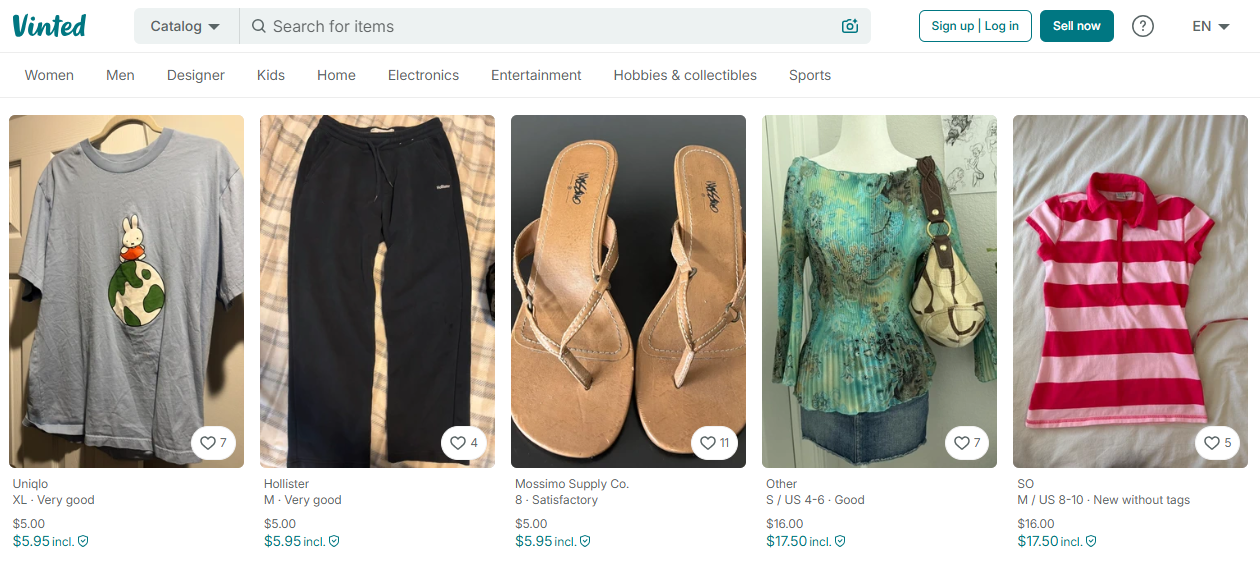Image resolution: width=1260 pixels, height=573 pixels.
Task: Click the search magnifier icon
Action: point(259,27)
